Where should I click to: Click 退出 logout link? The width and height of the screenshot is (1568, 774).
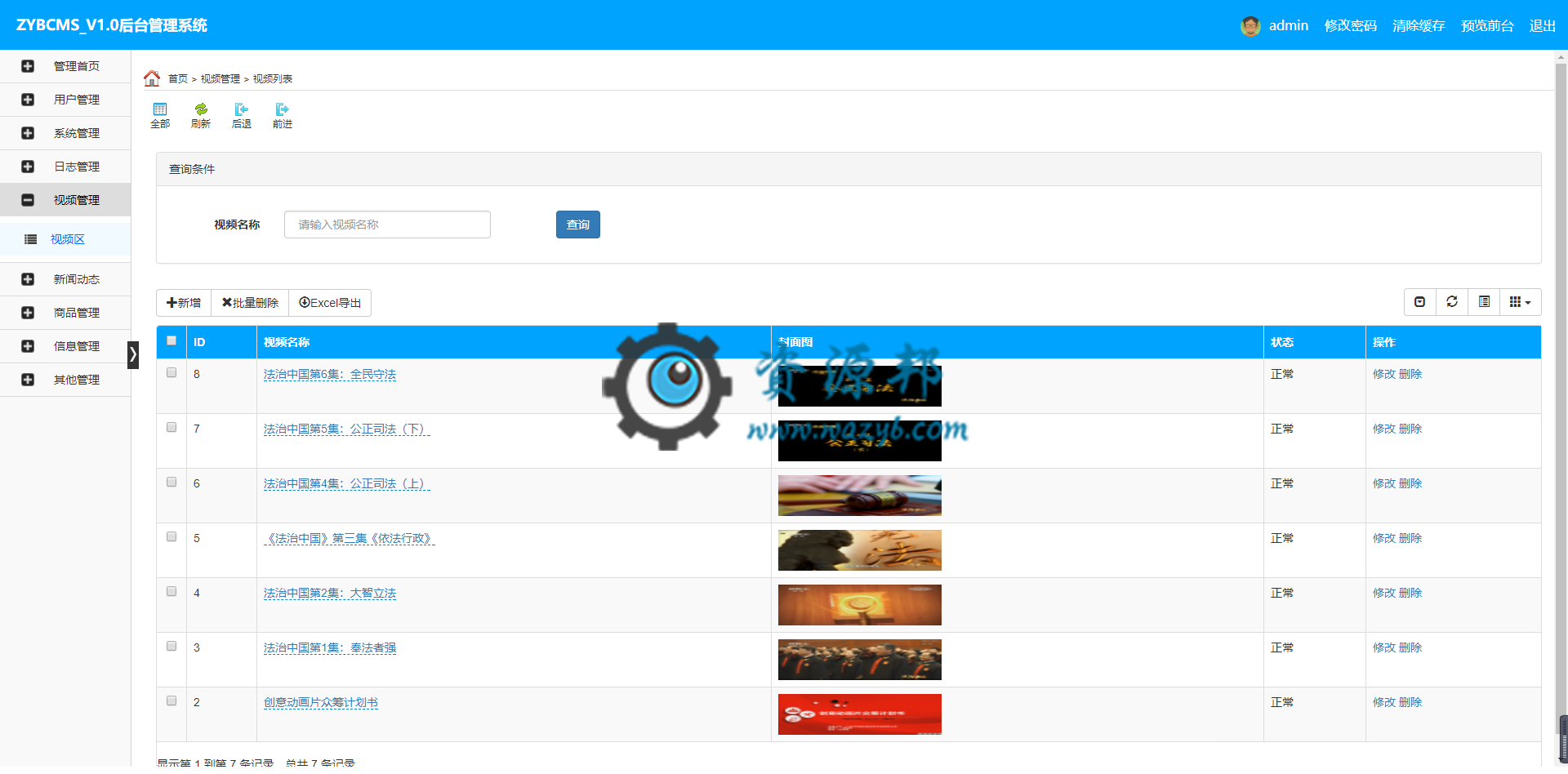point(1543,26)
